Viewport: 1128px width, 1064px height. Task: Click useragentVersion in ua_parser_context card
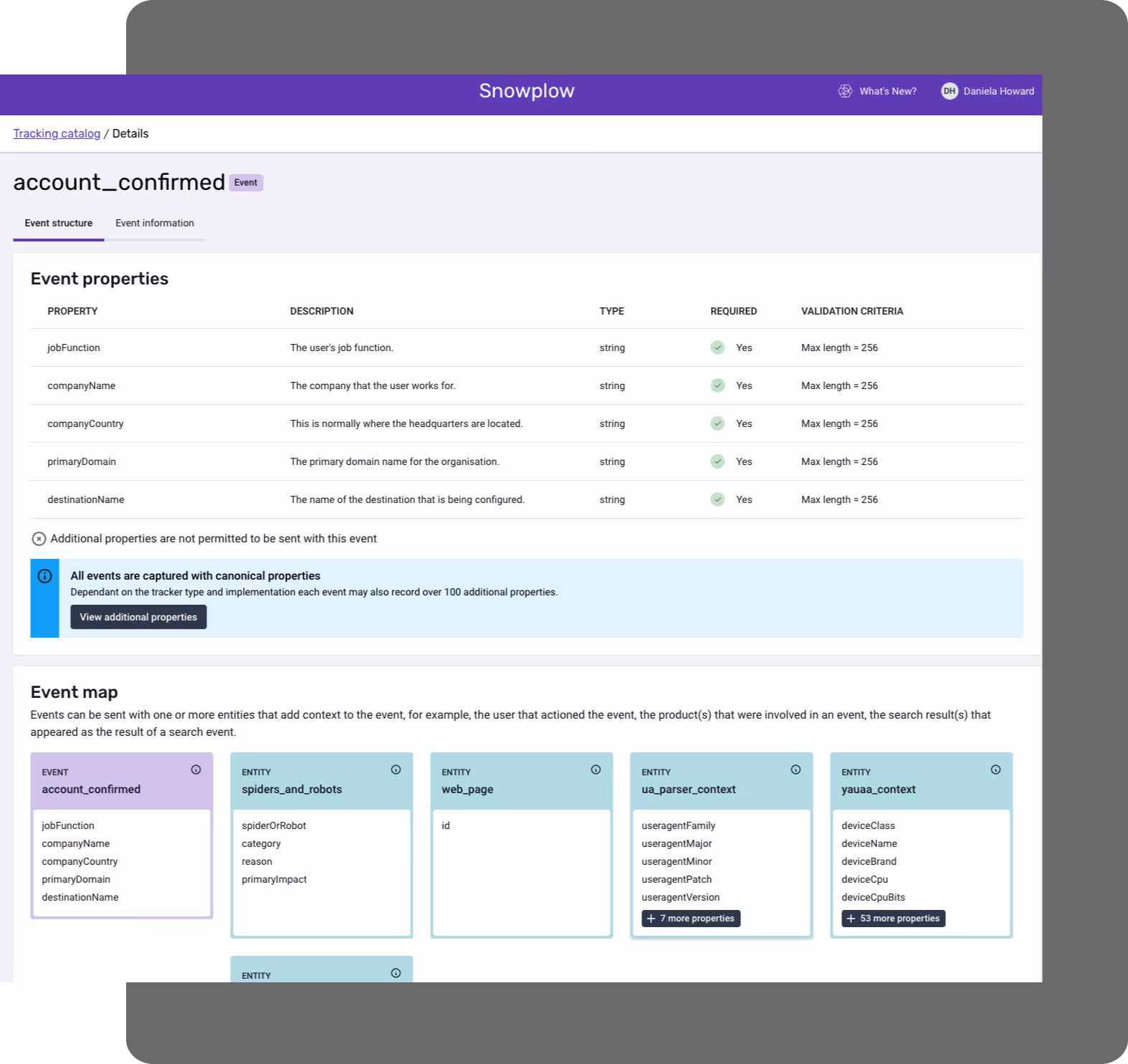click(x=680, y=897)
